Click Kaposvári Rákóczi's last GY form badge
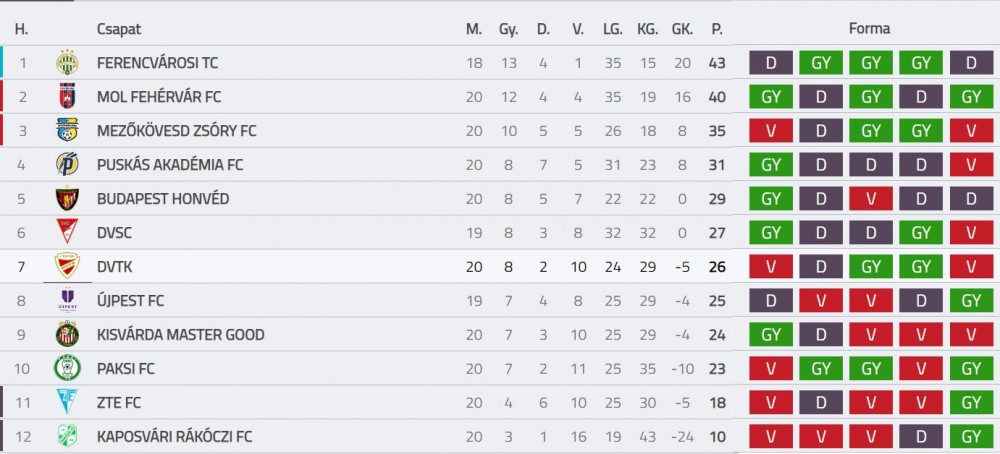The width and height of the screenshot is (1000, 454). tap(971, 436)
